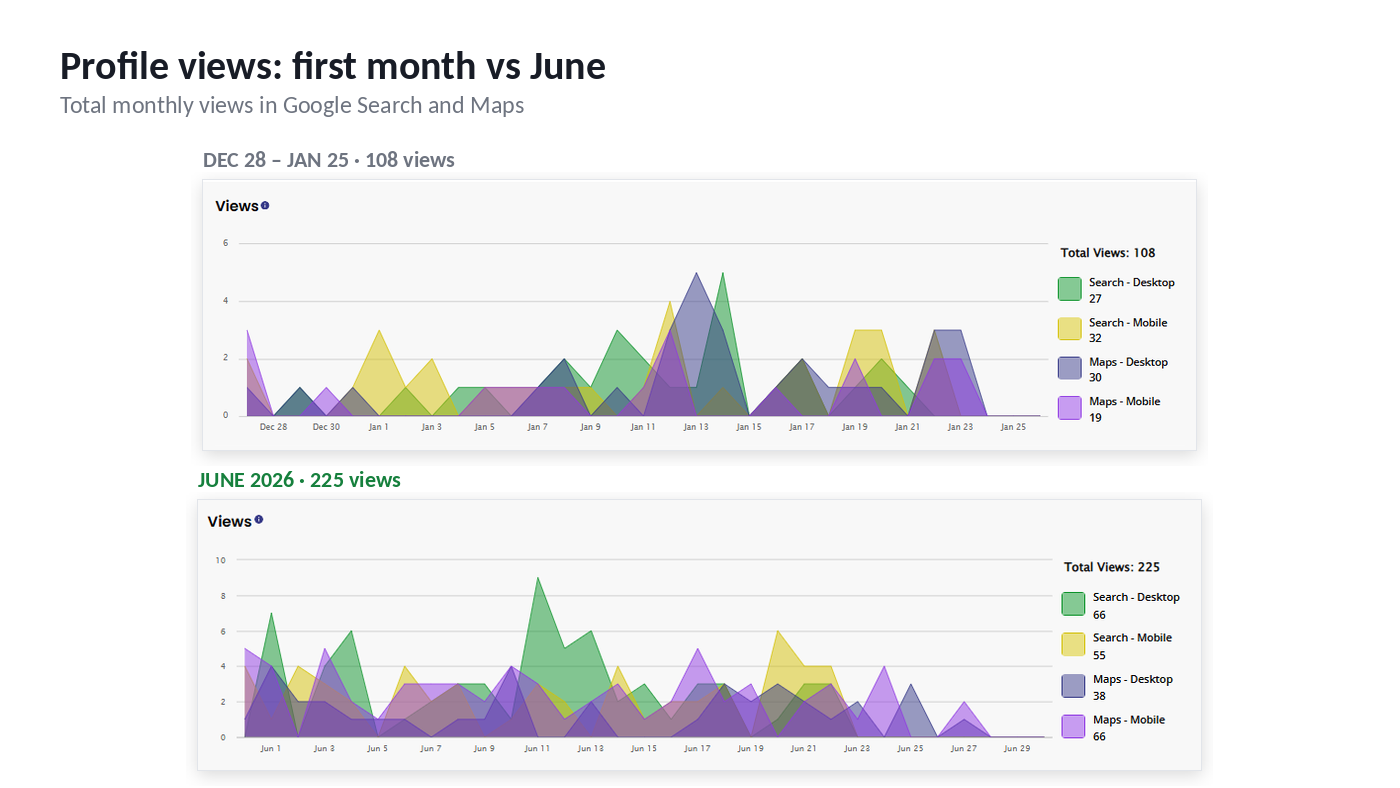The height and width of the screenshot is (788, 1400).
Task: Click the 'Jan 1' axis label
Action: (x=378, y=427)
